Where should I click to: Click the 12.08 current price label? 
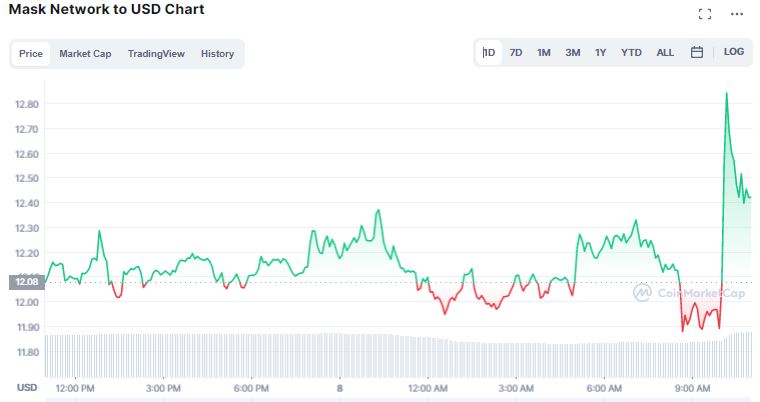[27, 282]
